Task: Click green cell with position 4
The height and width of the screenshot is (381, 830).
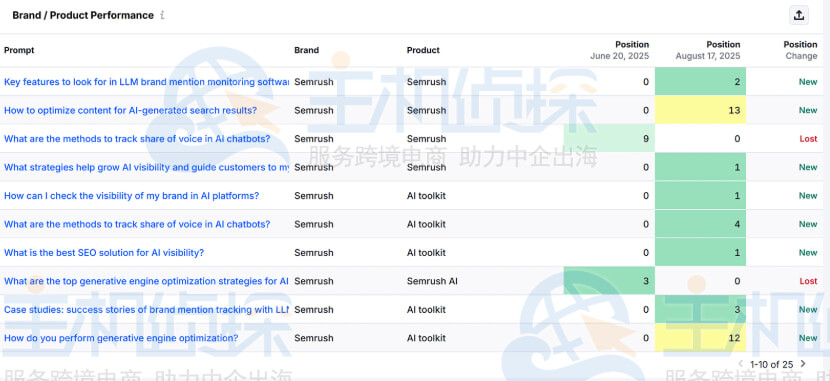Action: (x=700, y=224)
